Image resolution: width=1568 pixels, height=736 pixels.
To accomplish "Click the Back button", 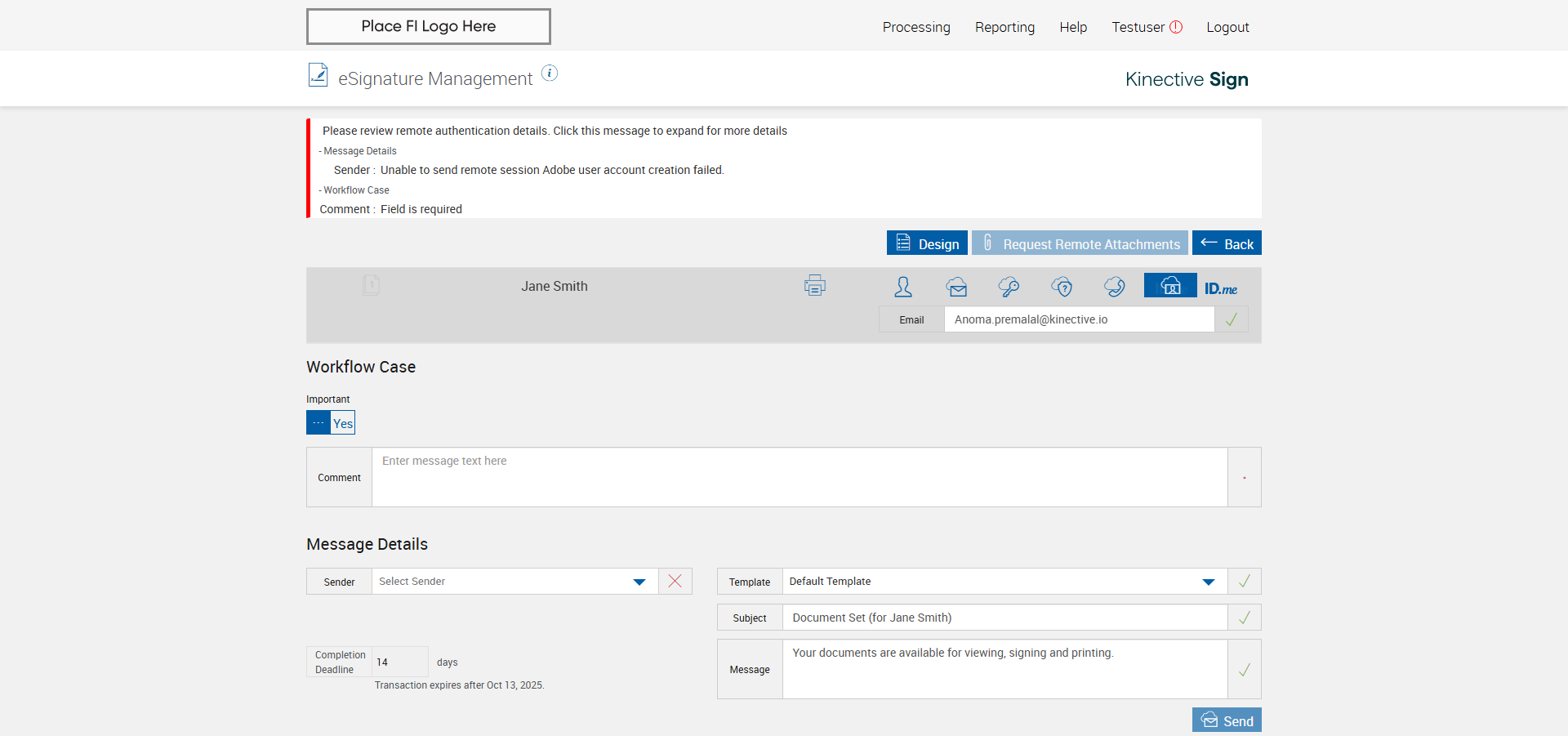I will [1227, 243].
